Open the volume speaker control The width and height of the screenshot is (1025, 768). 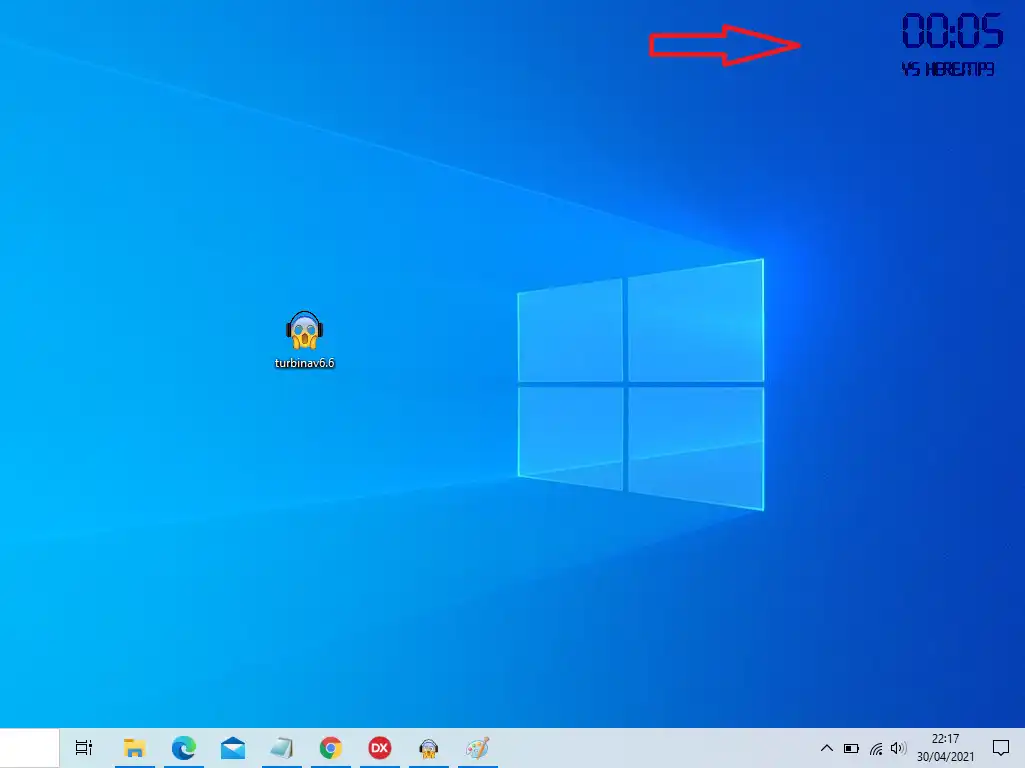(898, 748)
